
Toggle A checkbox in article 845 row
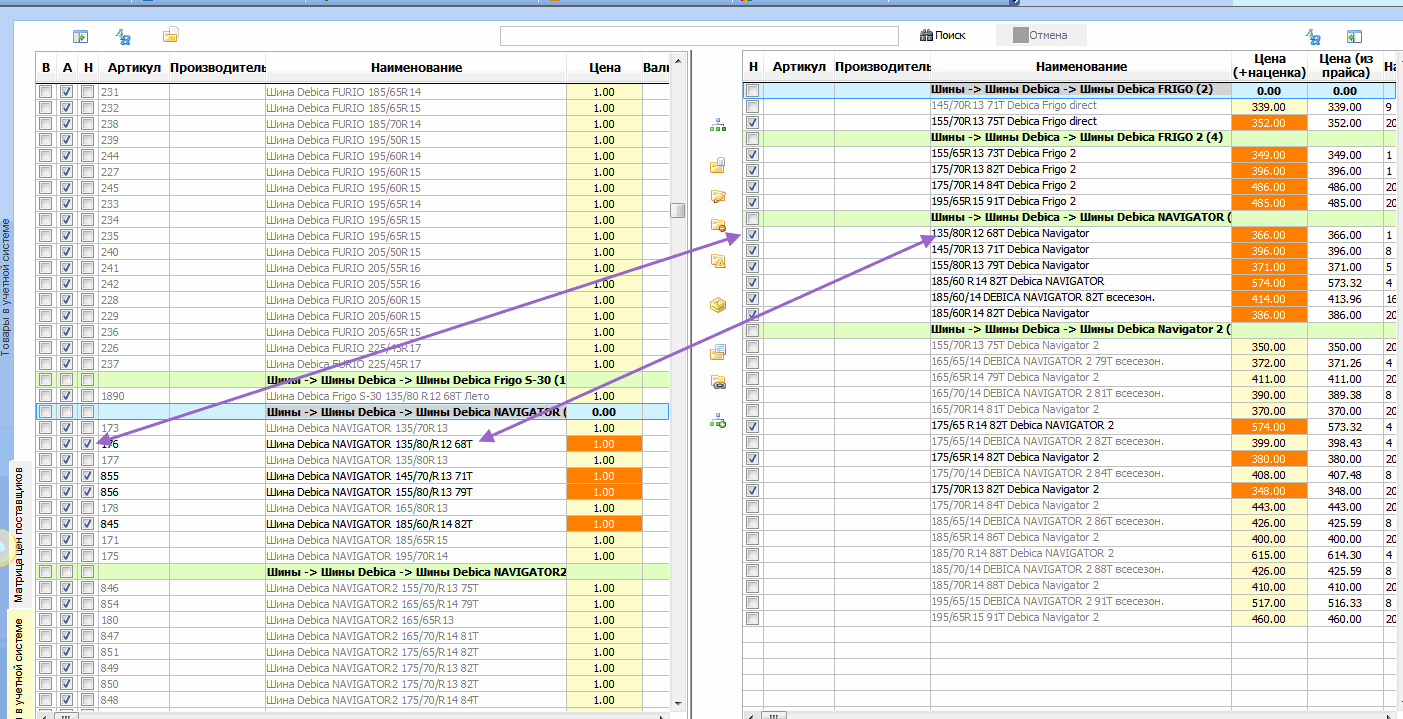(66, 524)
